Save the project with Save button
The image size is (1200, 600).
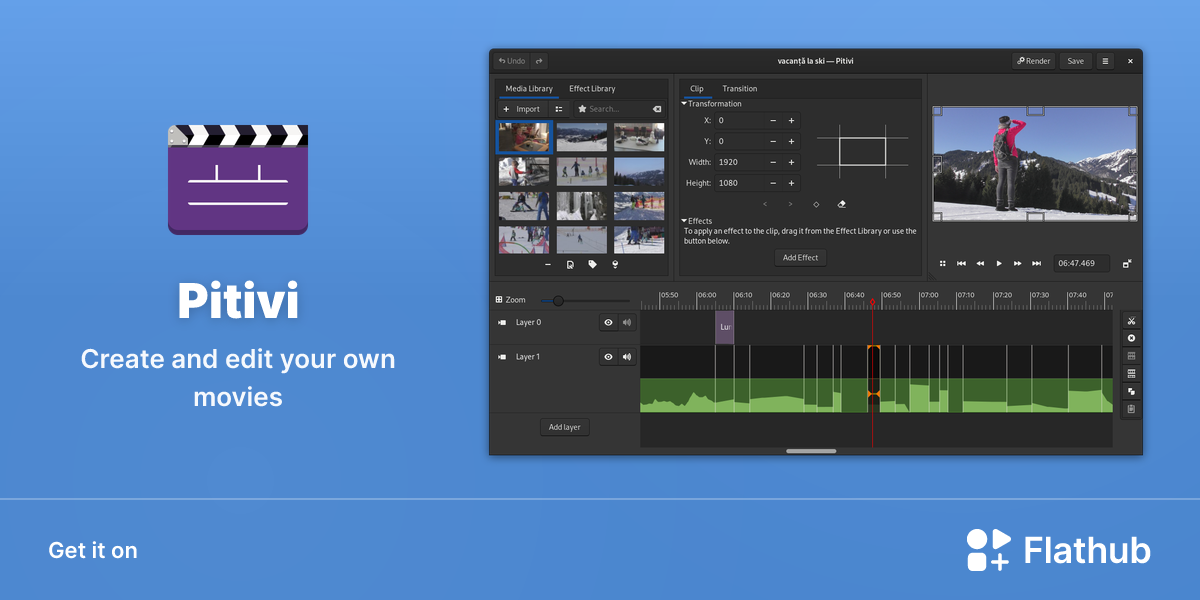pos(1075,61)
